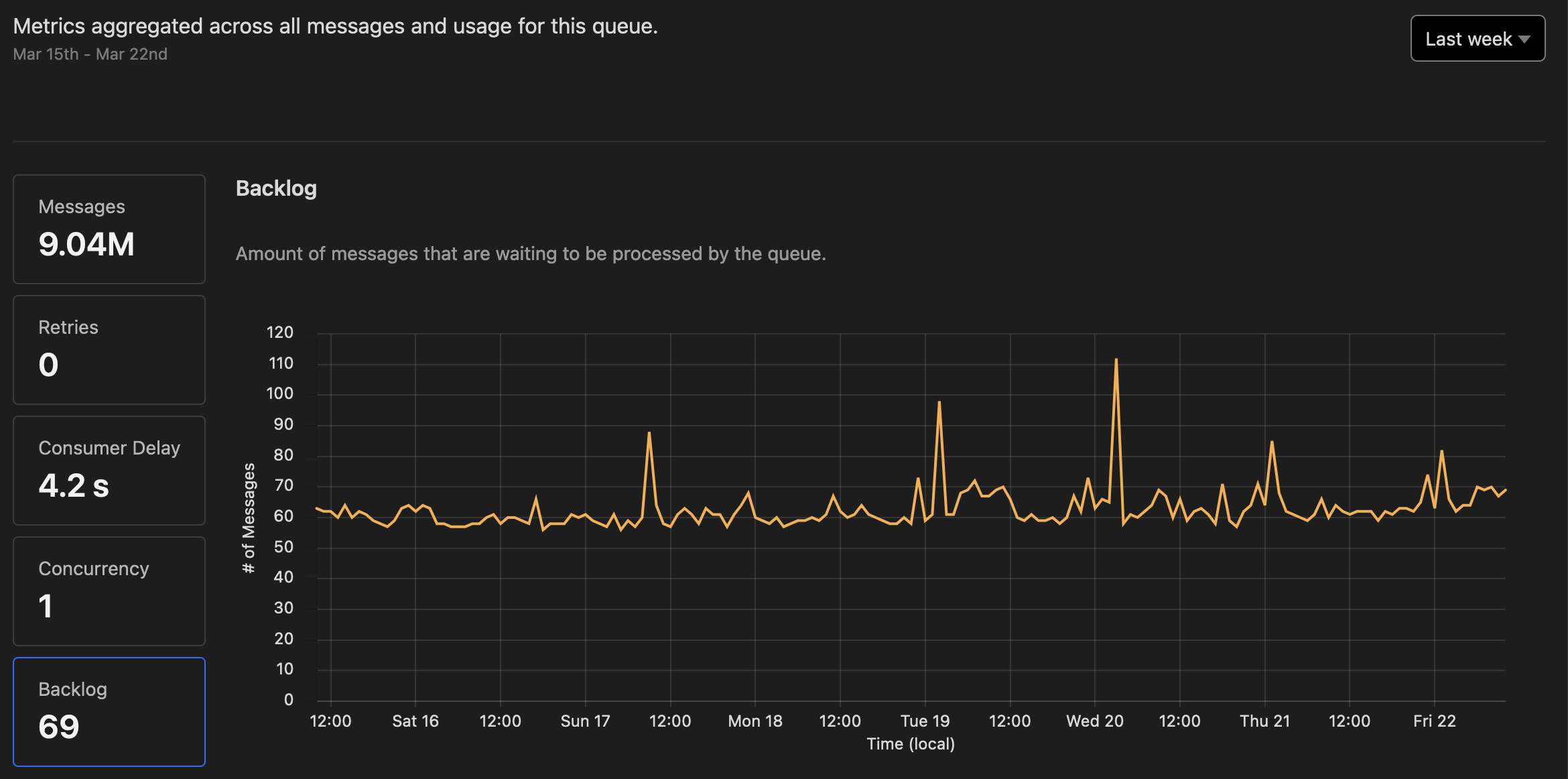Click the Time (local) axis title
Image resolution: width=1568 pixels, height=779 pixels.
[910, 743]
